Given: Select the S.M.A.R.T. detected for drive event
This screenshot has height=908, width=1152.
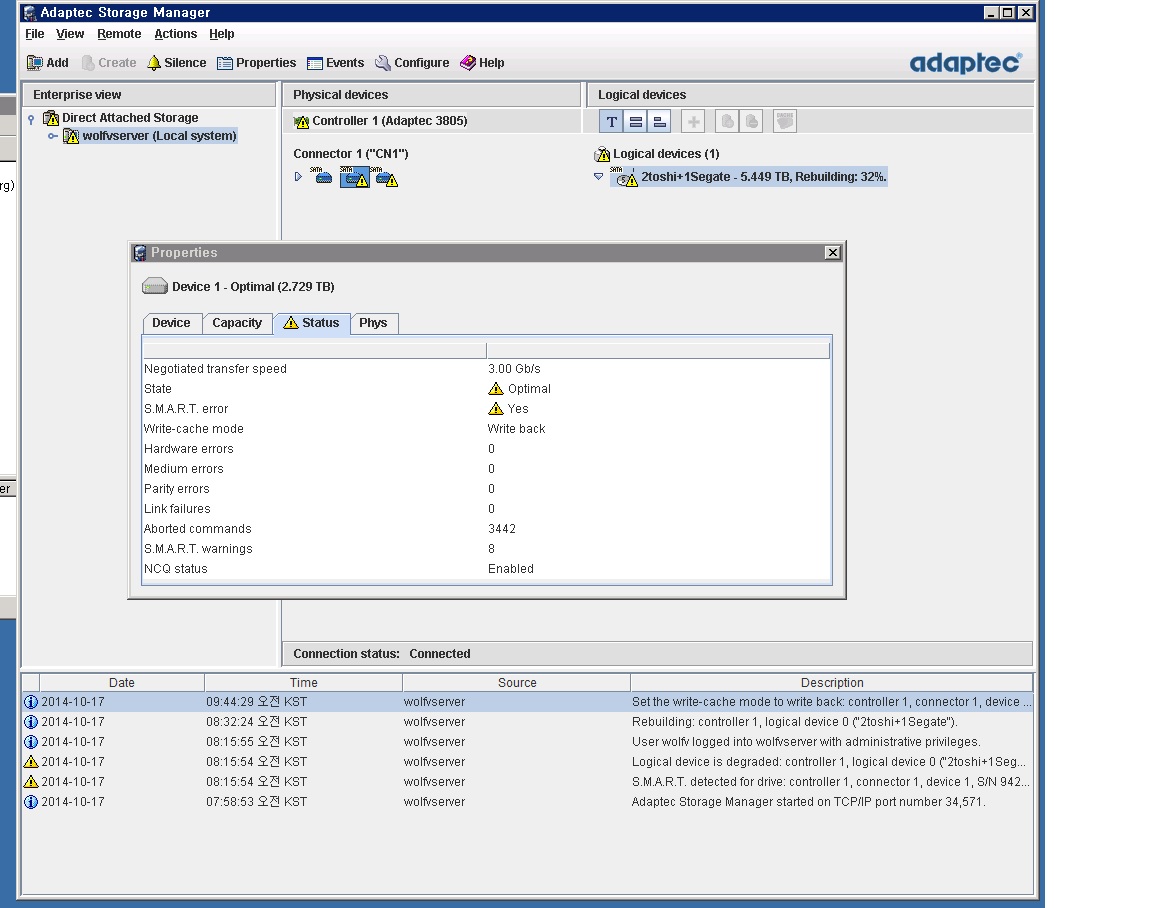Looking at the screenshot, I should point(528,782).
